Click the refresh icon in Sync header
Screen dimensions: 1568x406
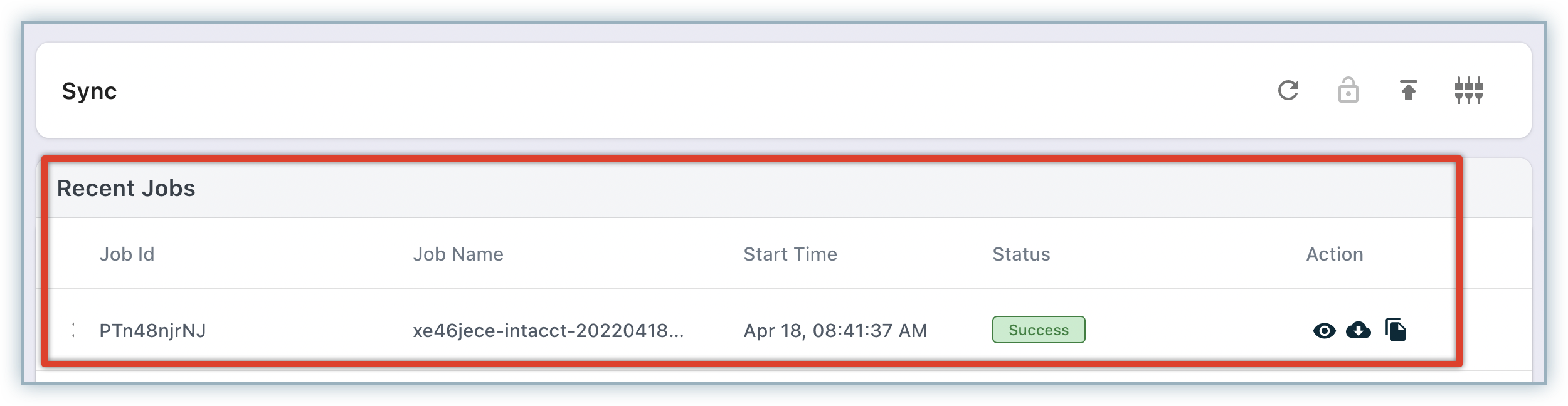click(1288, 90)
